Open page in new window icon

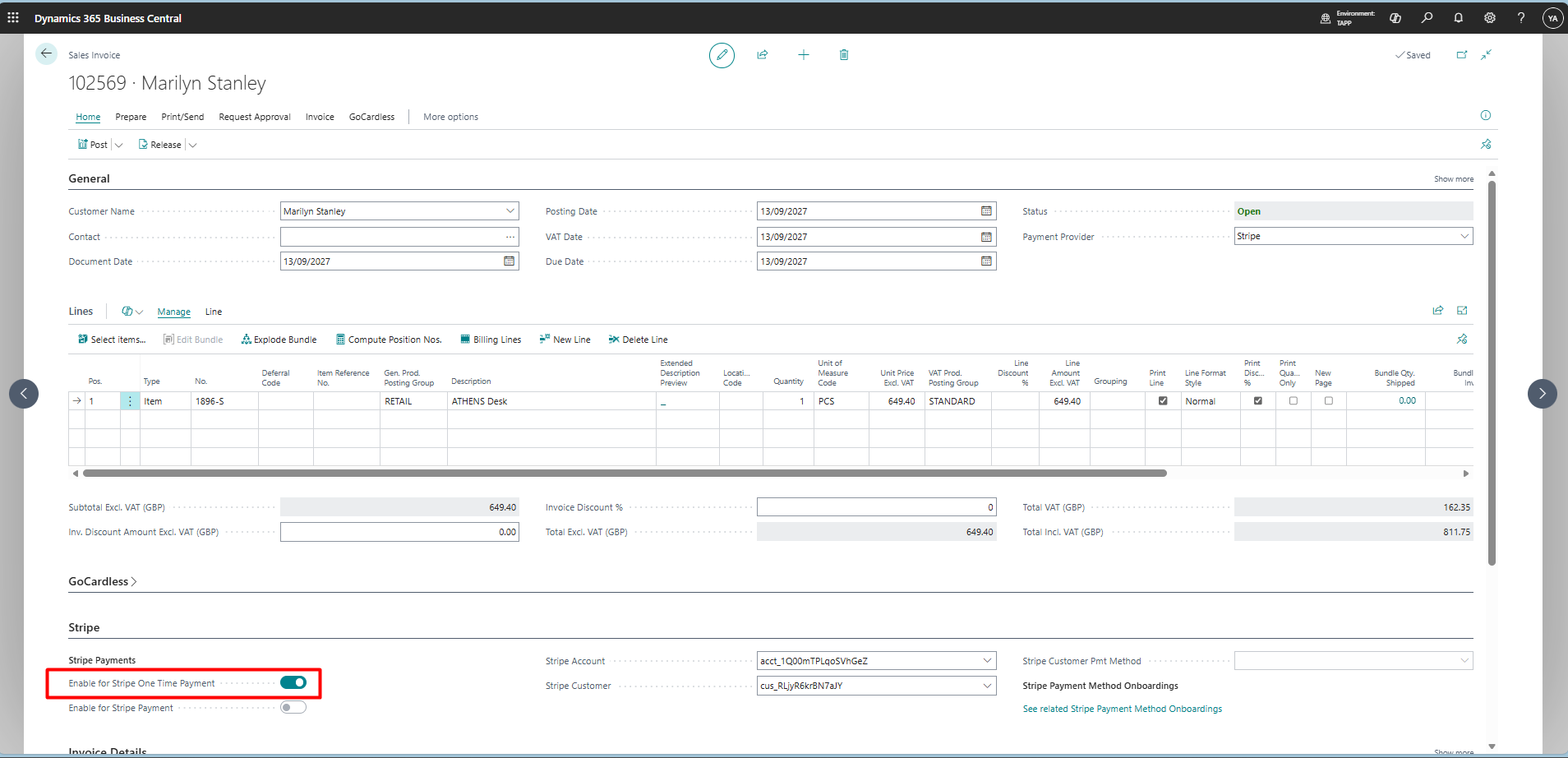pyautogui.click(x=1462, y=55)
